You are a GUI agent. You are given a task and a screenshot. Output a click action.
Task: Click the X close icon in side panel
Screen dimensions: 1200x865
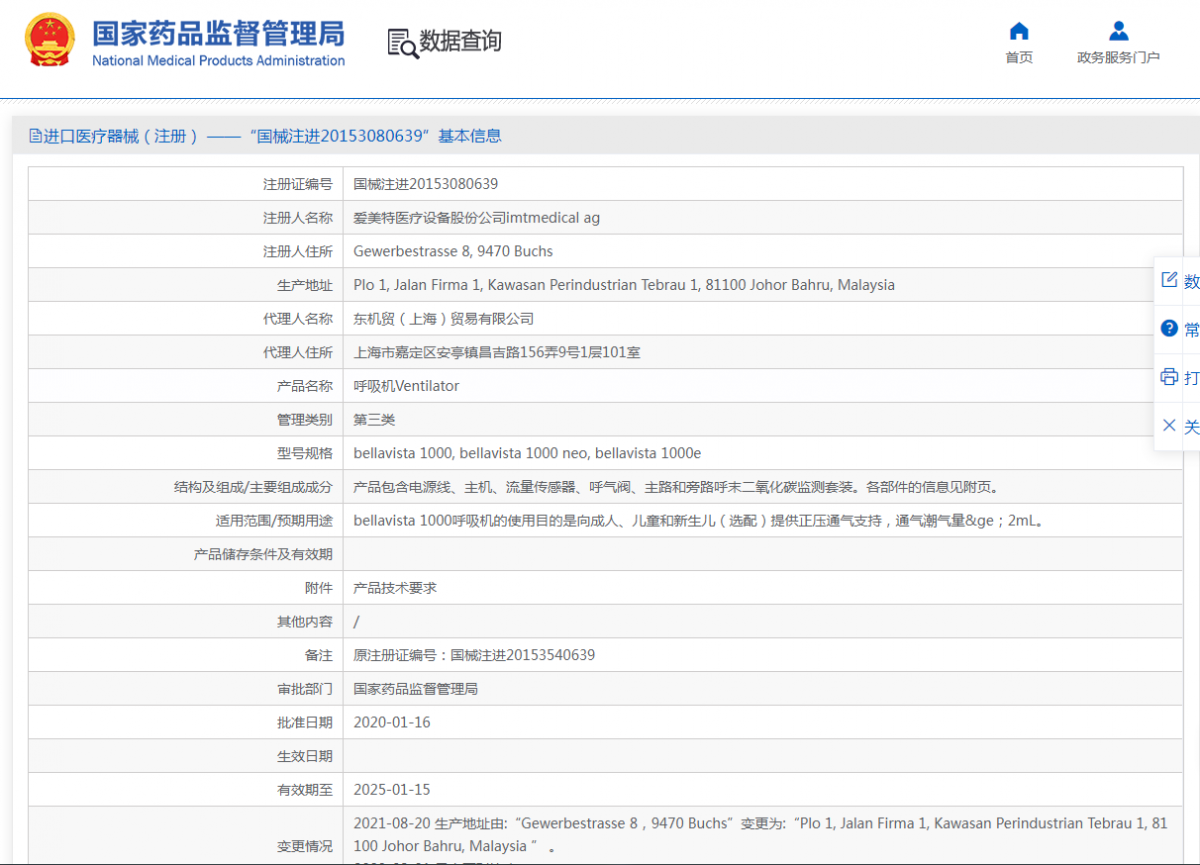tap(1169, 425)
